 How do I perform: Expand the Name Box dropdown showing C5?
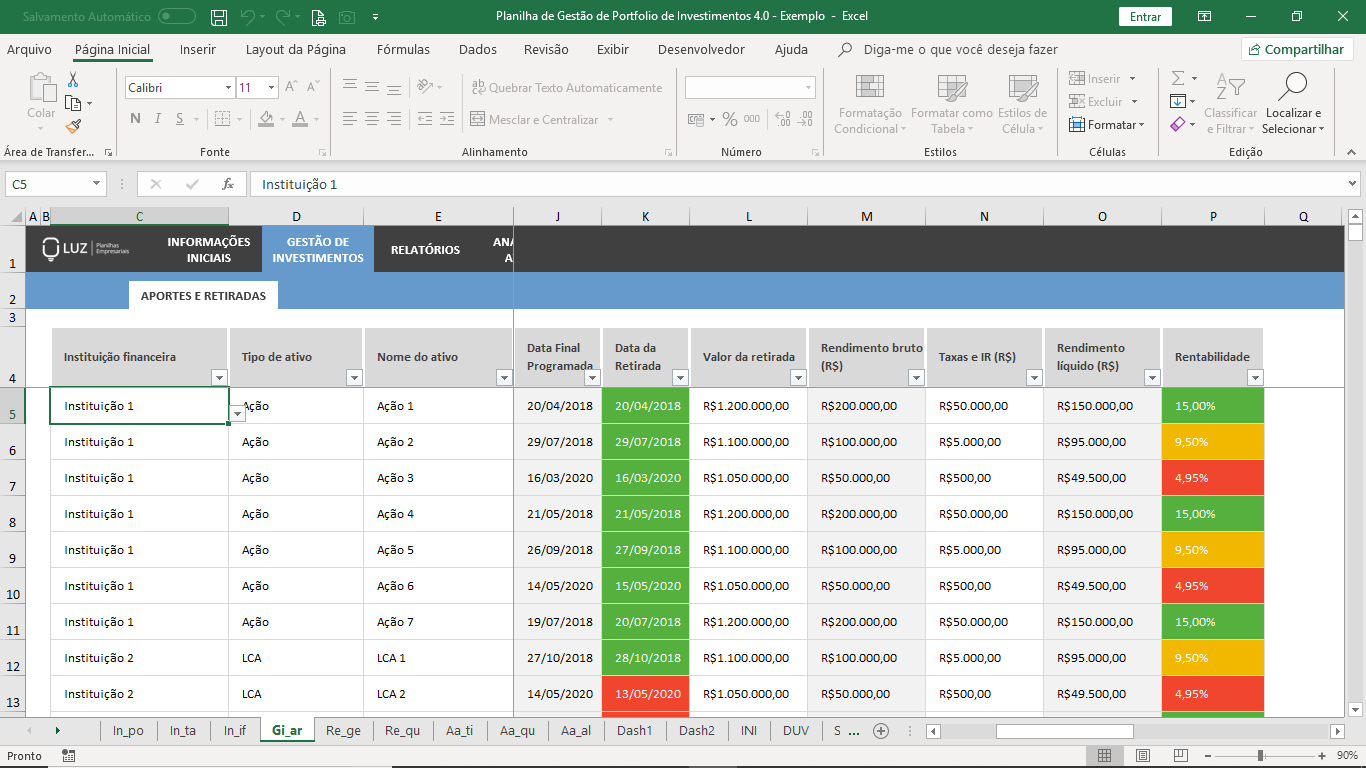click(x=97, y=184)
